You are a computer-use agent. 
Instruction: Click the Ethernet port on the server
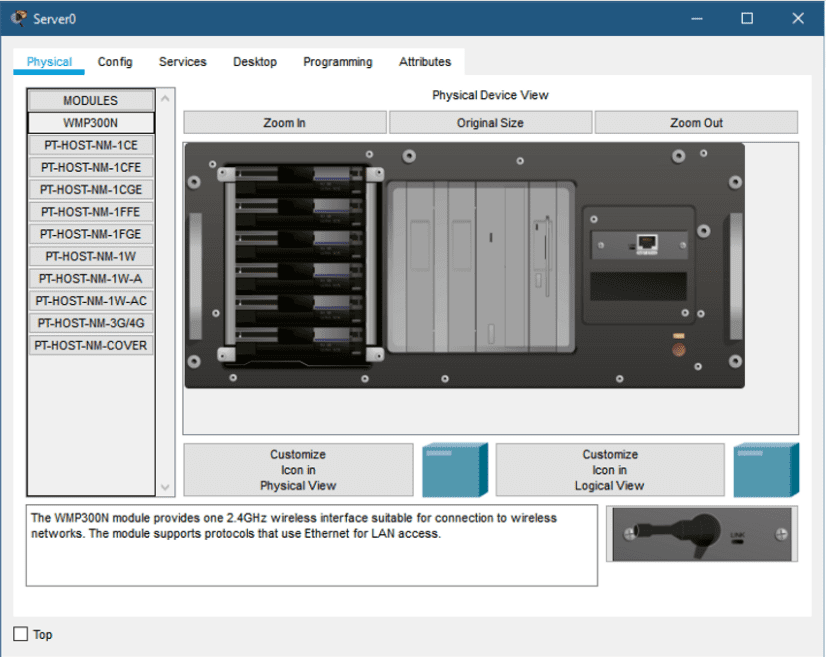(647, 243)
